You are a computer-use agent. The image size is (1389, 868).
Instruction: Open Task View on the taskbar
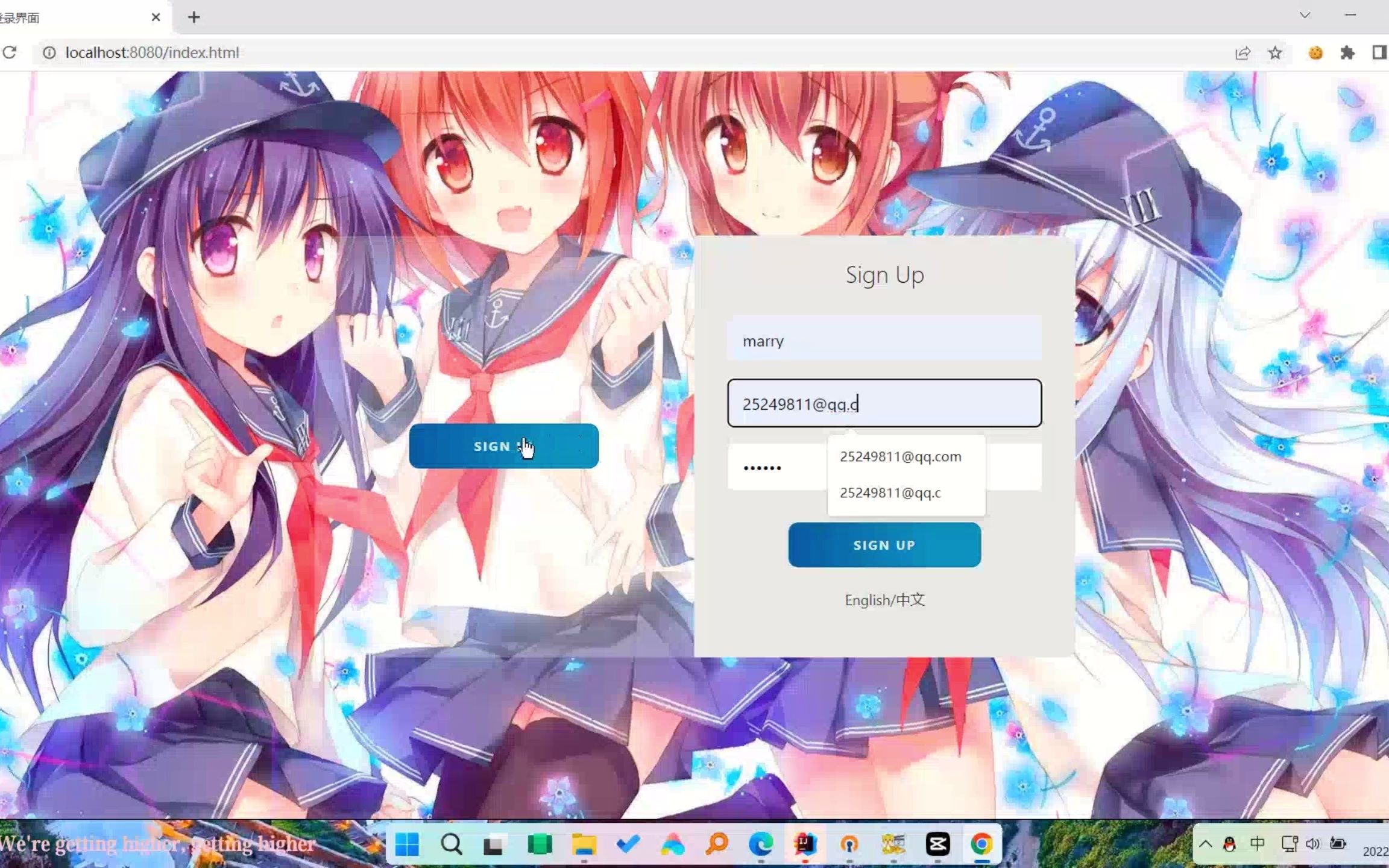click(494, 844)
